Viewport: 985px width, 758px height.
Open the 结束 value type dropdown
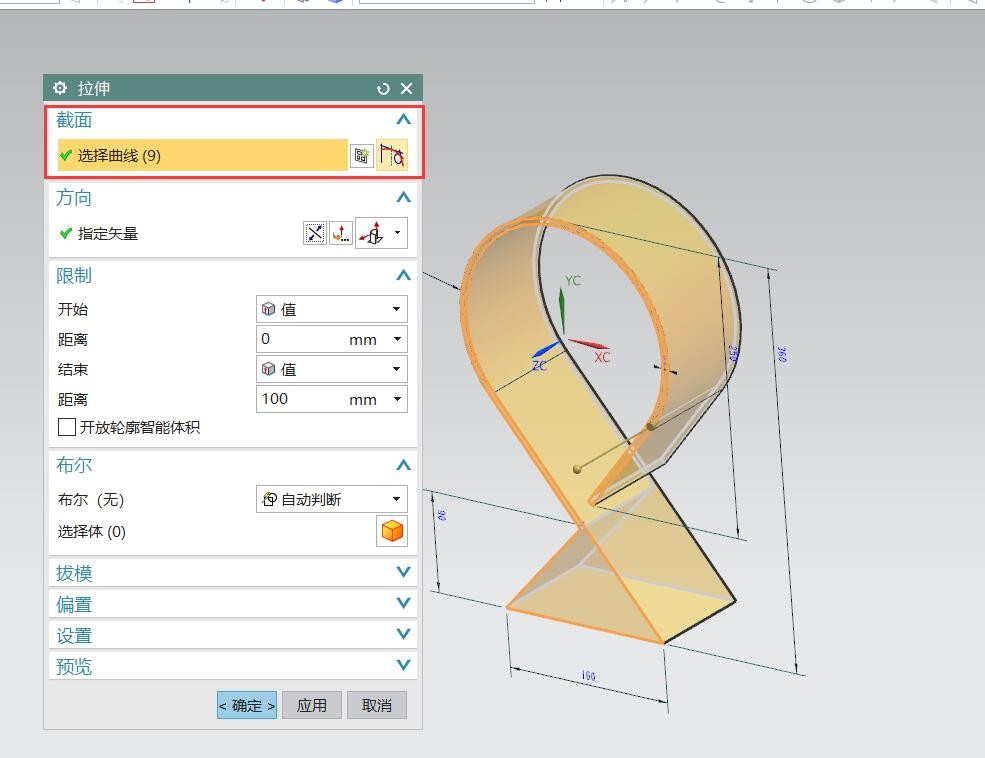click(x=332, y=369)
